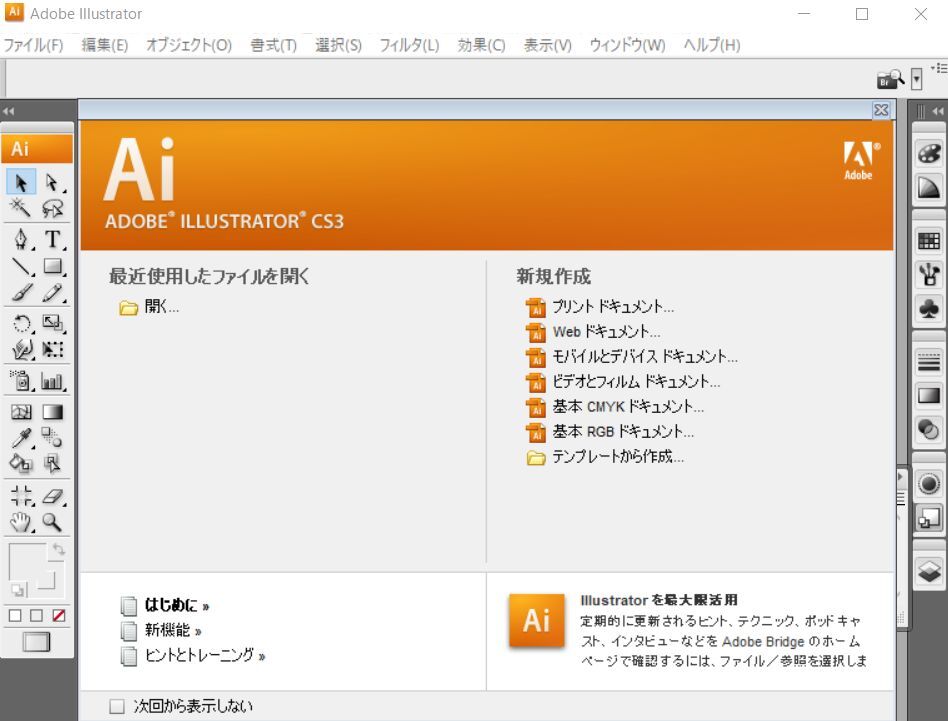Reset to default fill and stroke
The height and width of the screenshot is (721, 948).
pyautogui.click(x=18, y=589)
